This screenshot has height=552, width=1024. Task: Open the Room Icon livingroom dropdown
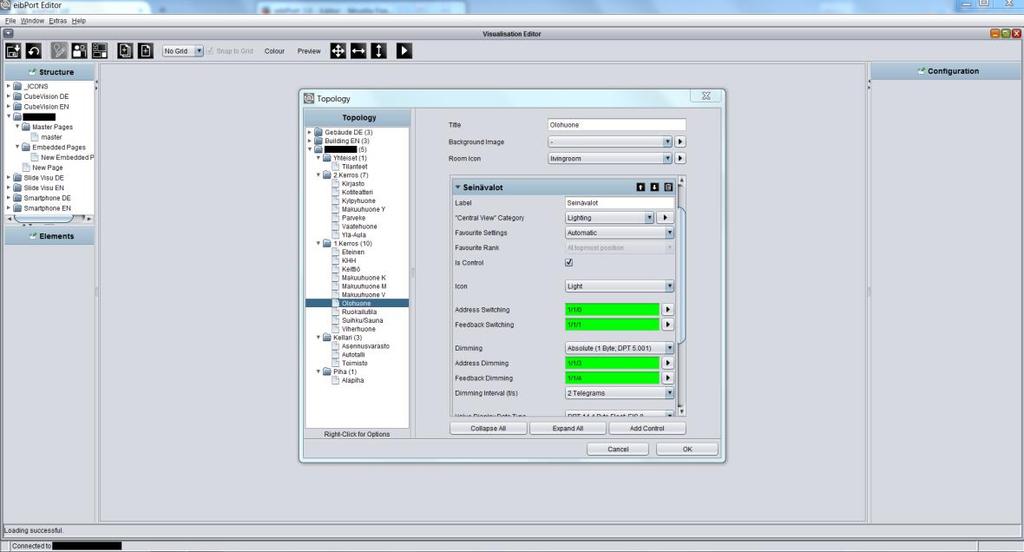pos(609,159)
